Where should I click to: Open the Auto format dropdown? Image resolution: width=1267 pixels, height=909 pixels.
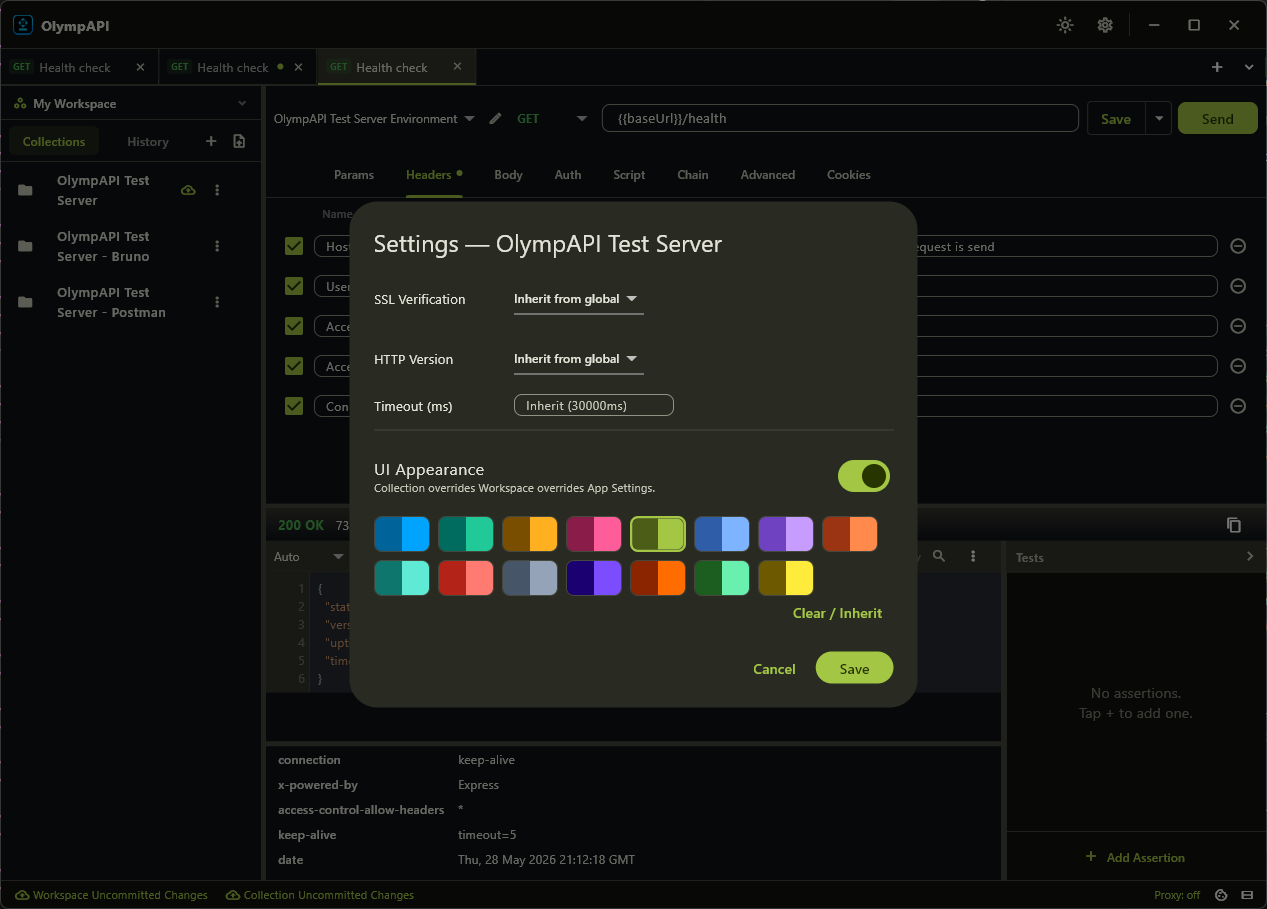[x=309, y=556]
